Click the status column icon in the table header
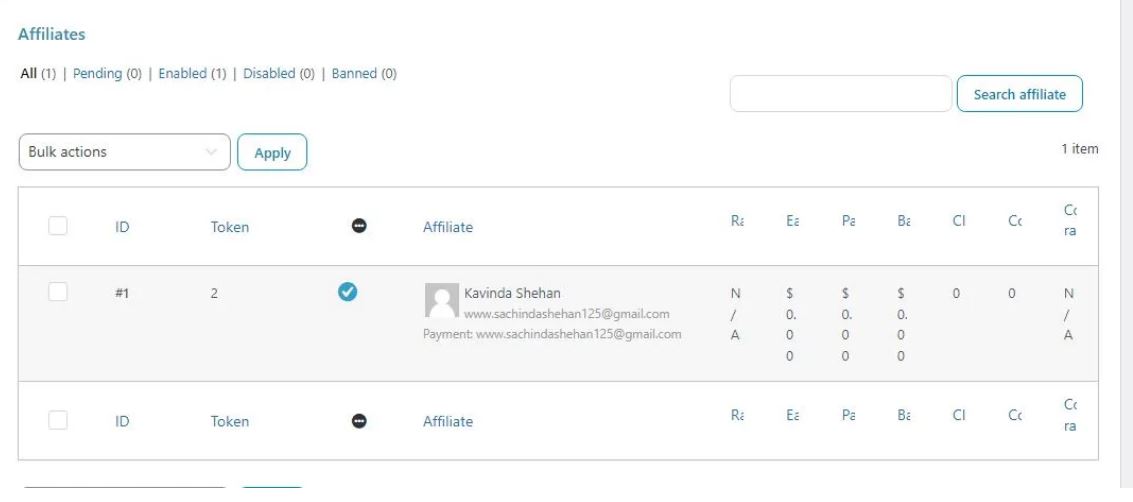The height and width of the screenshot is (502, 1133). [x=359, y=227]
